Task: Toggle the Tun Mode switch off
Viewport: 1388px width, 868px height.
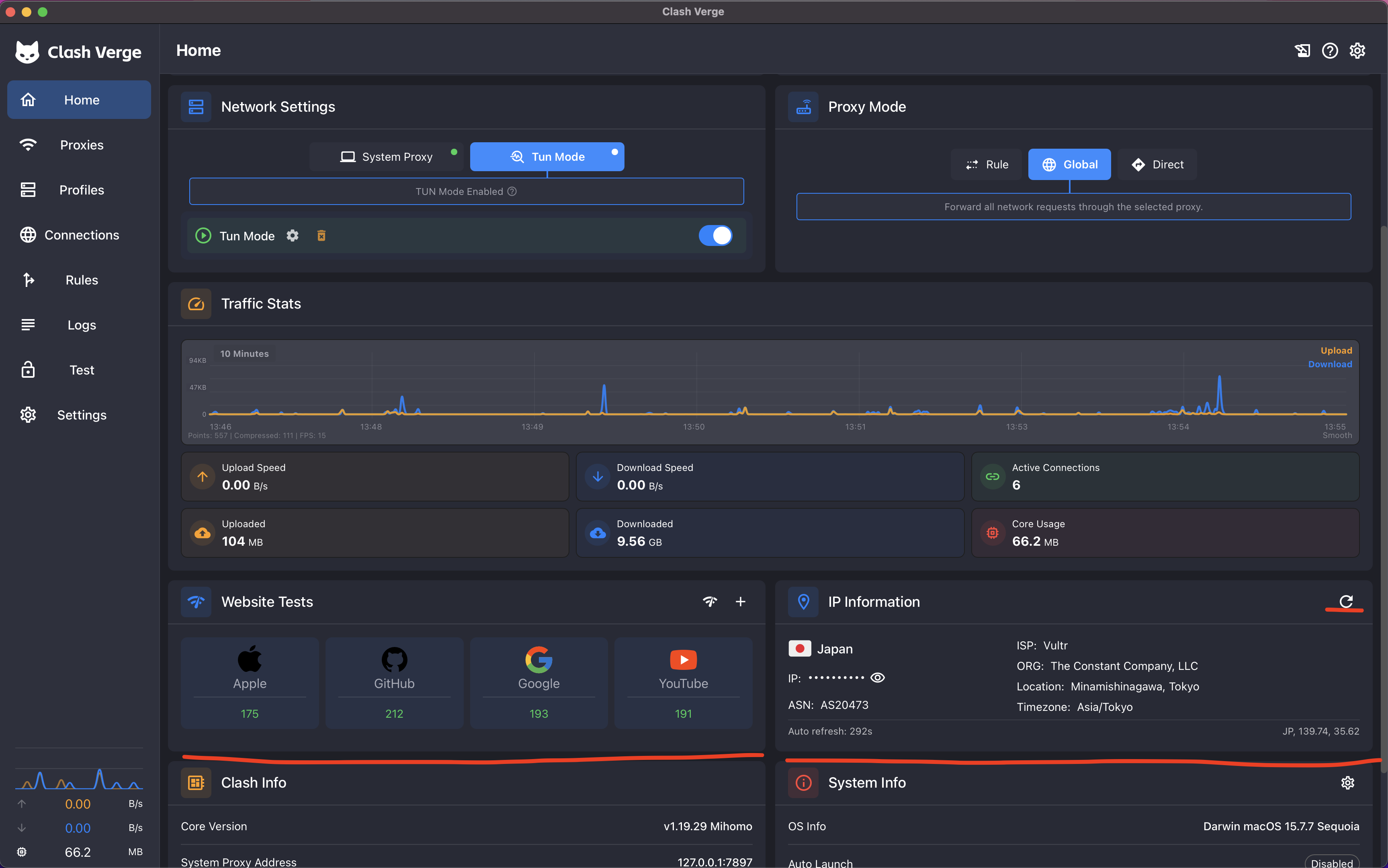Action: [x=715, y=235]
